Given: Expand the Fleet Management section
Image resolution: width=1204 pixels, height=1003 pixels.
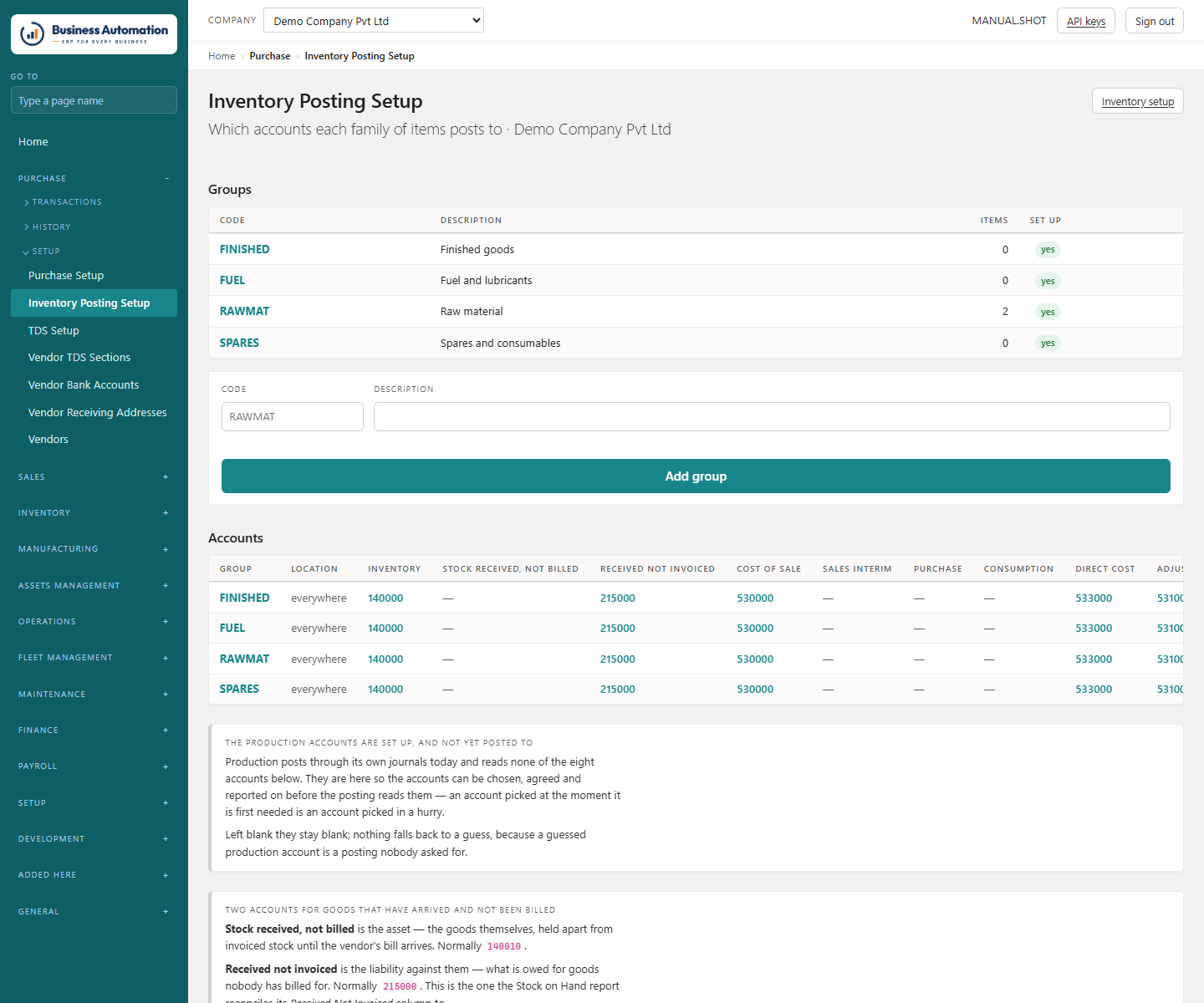Looking at the screenshot, I should [94, 658].
